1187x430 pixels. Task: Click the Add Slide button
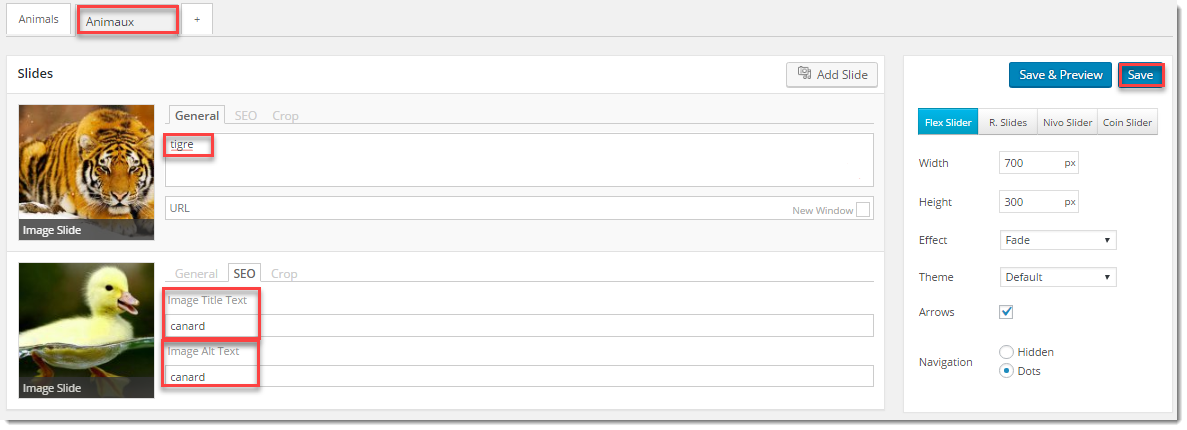pyautogui.click(x=832, y=74)
